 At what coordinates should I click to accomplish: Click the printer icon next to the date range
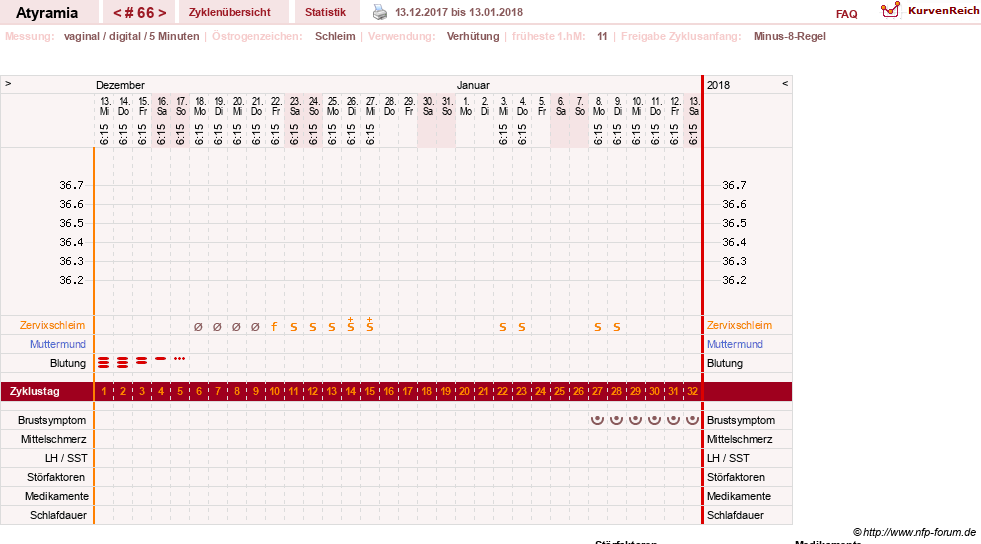click(380, 12)
